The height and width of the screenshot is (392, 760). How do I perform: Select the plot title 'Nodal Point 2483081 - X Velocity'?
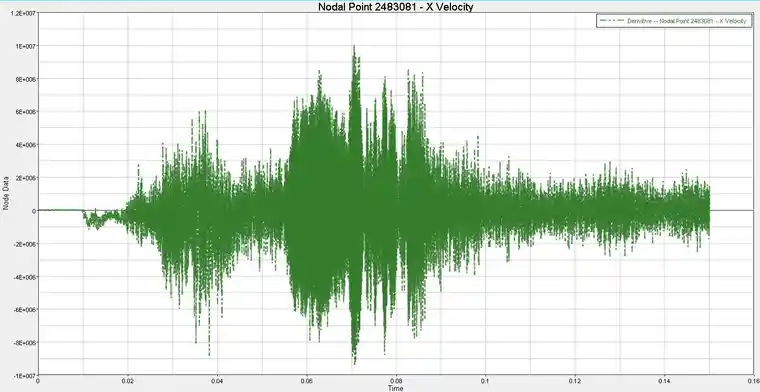[396, 7]
